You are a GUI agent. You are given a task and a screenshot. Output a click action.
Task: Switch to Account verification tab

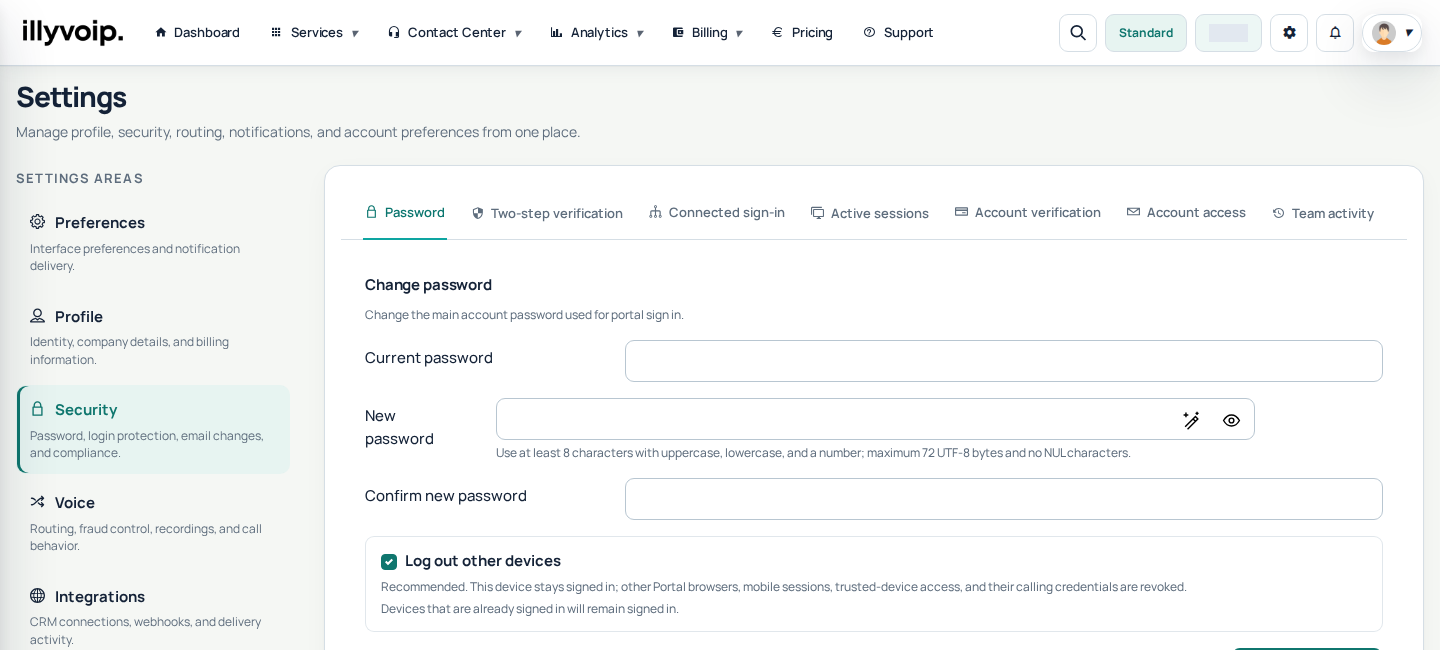click(1028, 212)
